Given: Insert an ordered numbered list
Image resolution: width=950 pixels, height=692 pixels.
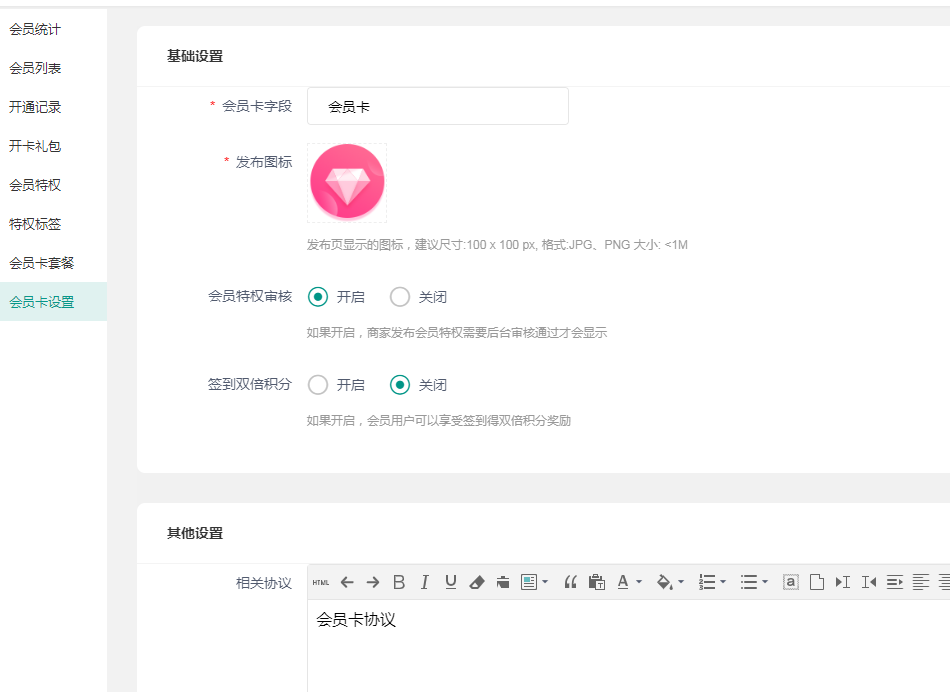Looking at the screenshot, I should point(706,582).
